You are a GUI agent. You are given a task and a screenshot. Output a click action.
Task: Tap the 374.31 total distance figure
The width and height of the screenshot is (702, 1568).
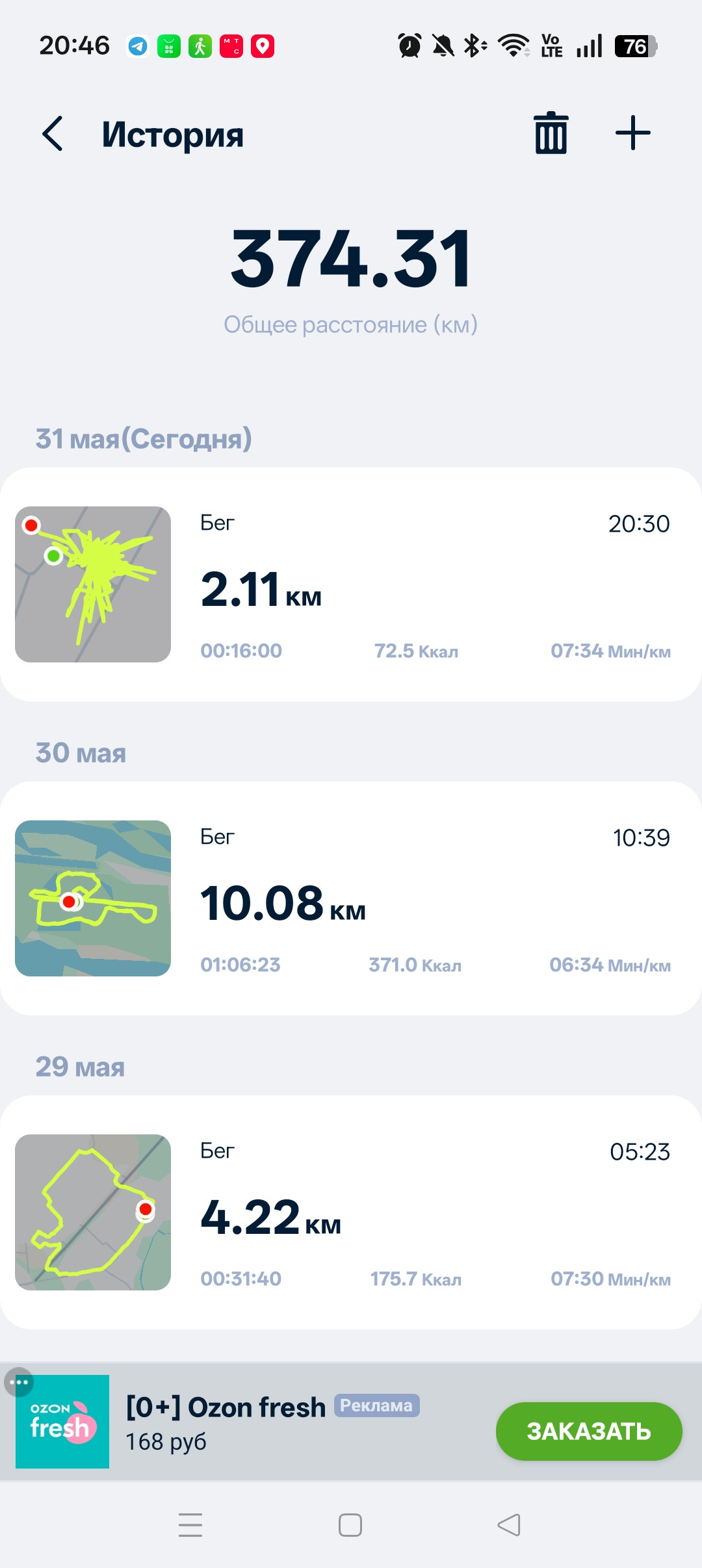351,259
